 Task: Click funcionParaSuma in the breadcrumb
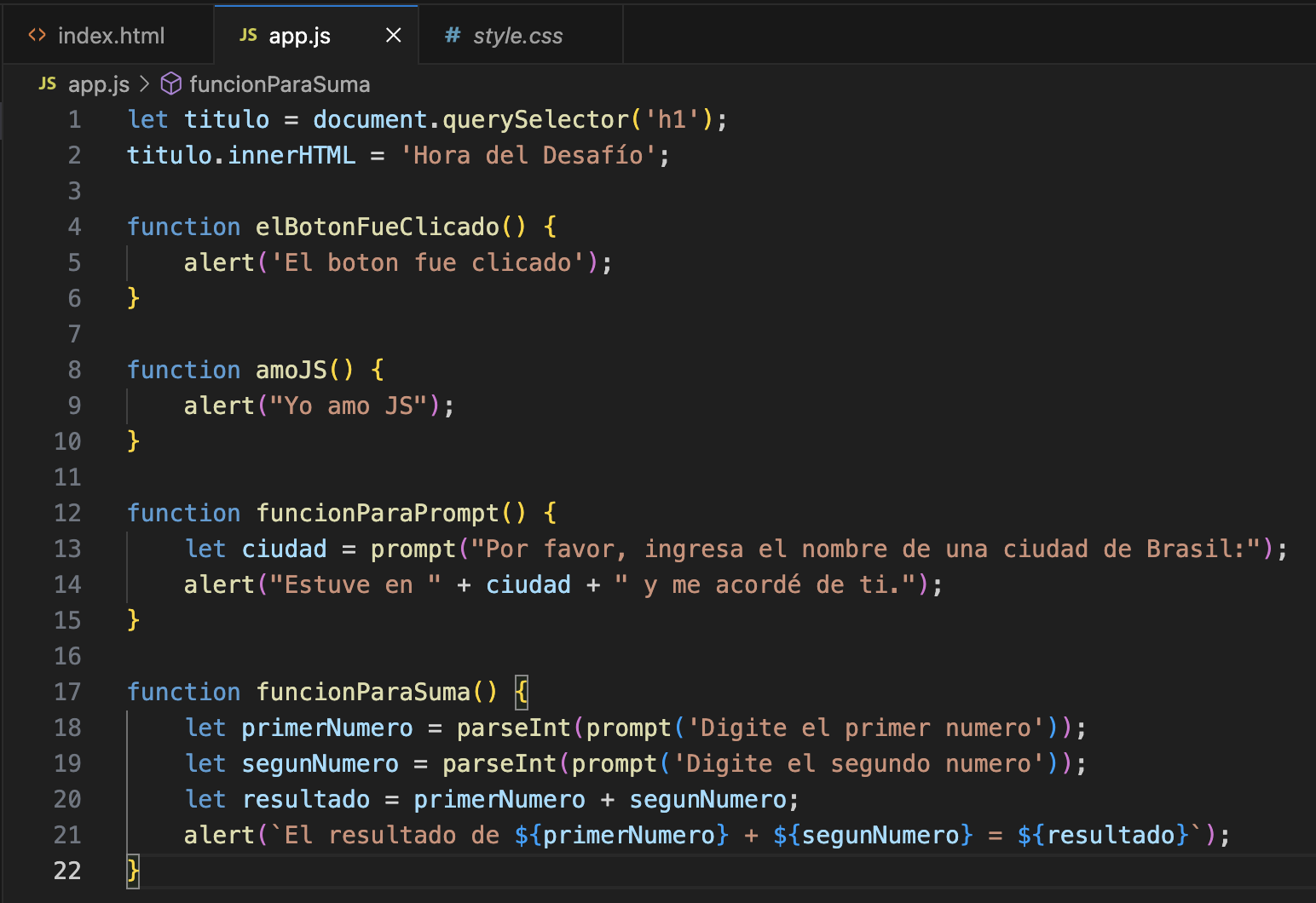[280, 84]
